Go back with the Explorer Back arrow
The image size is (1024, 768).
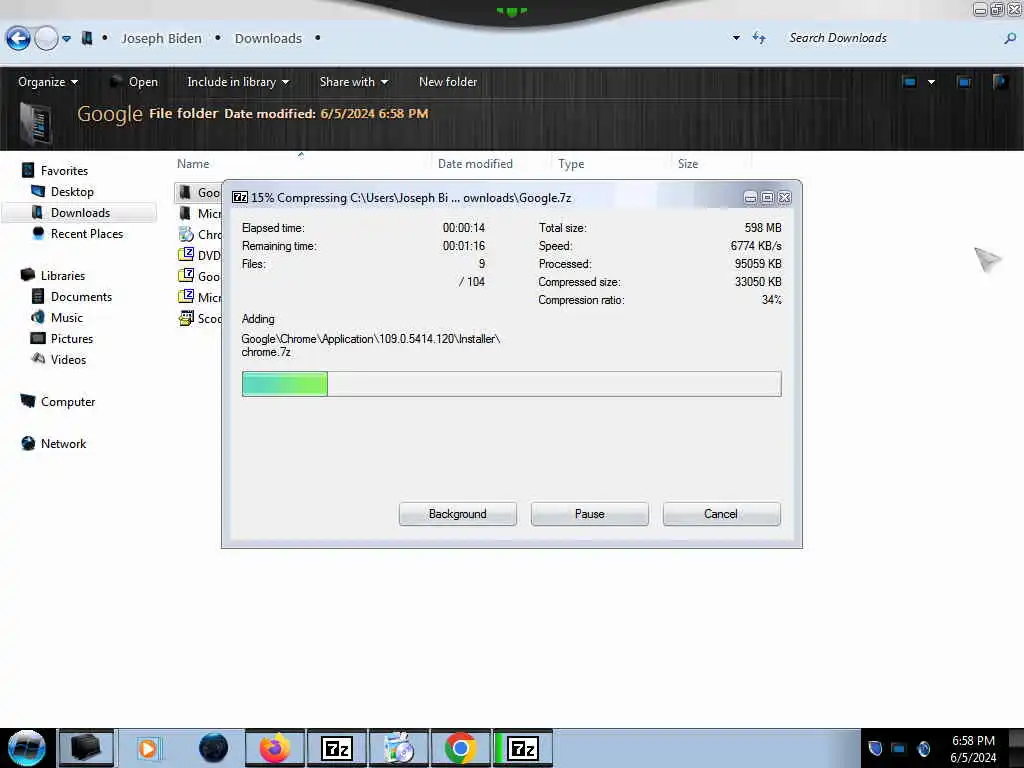tap(18, 39)
